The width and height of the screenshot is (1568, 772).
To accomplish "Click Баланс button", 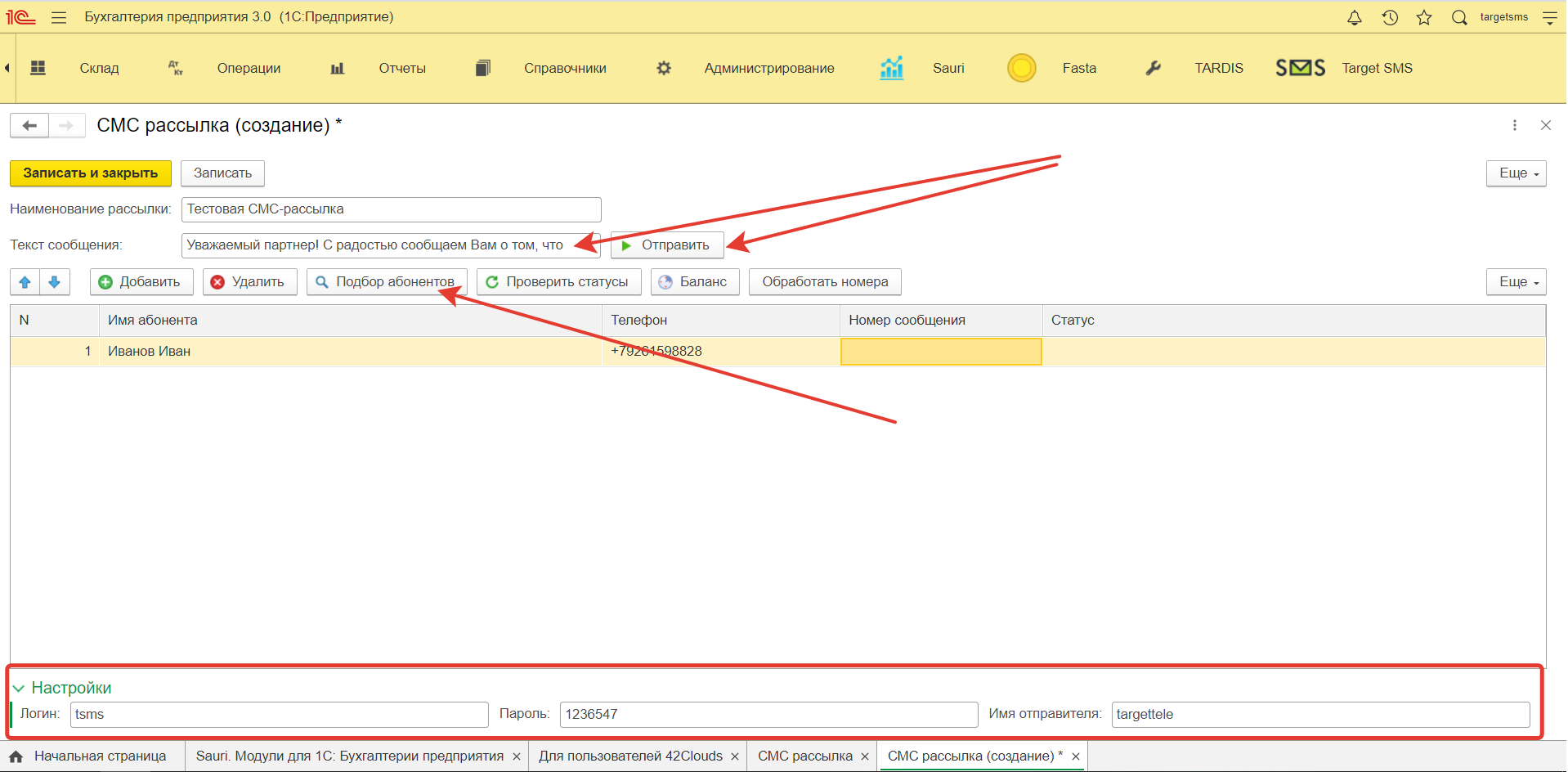I will (x=695, y=282).
